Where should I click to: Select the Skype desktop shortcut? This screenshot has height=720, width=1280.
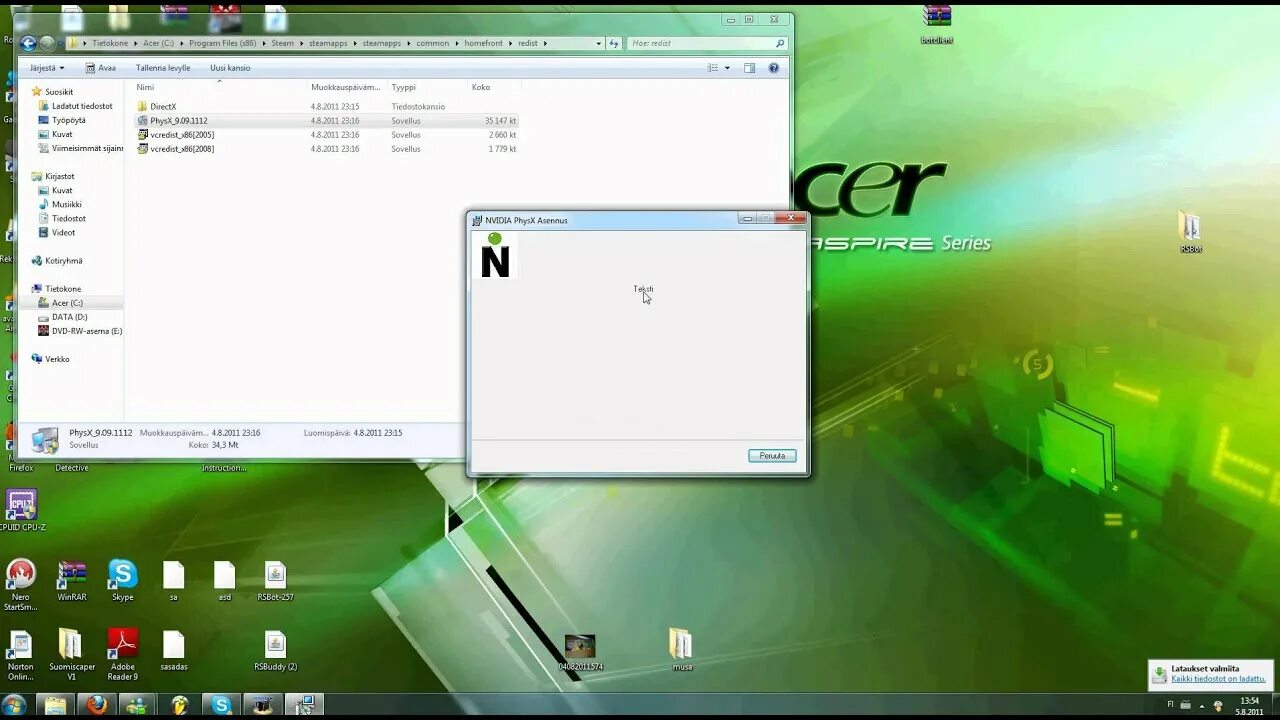123,581
